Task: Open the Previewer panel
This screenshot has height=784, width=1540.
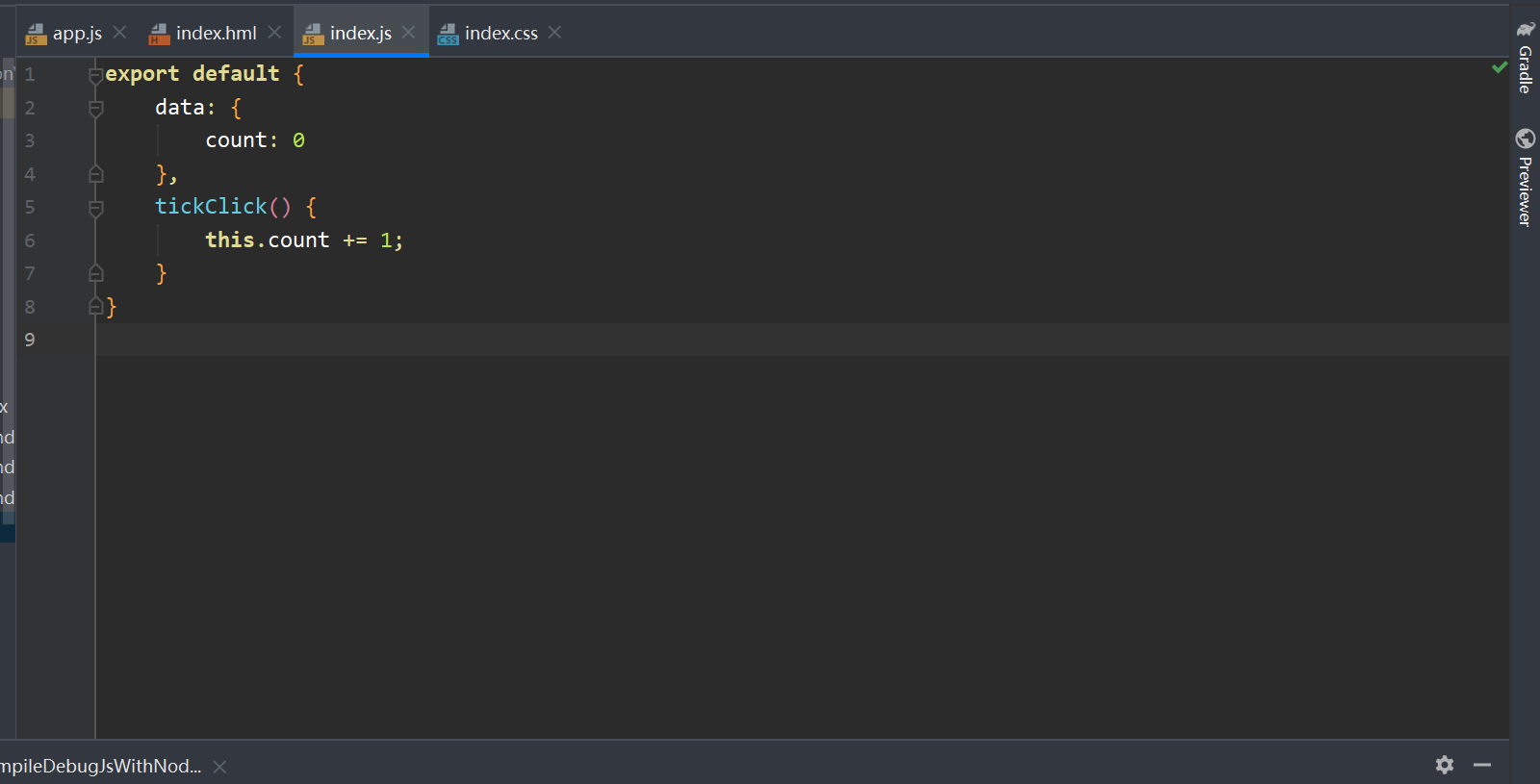Action: 1525,178
